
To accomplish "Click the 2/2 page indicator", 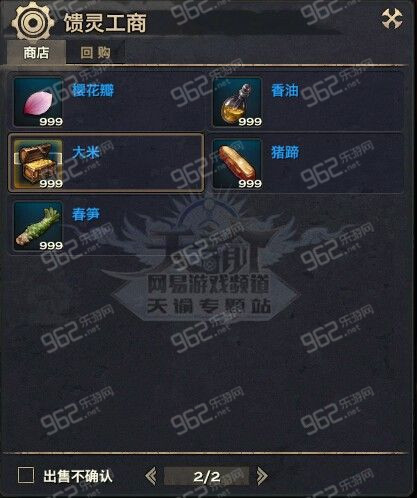I will pyautogui.click(x=206, y=476).
